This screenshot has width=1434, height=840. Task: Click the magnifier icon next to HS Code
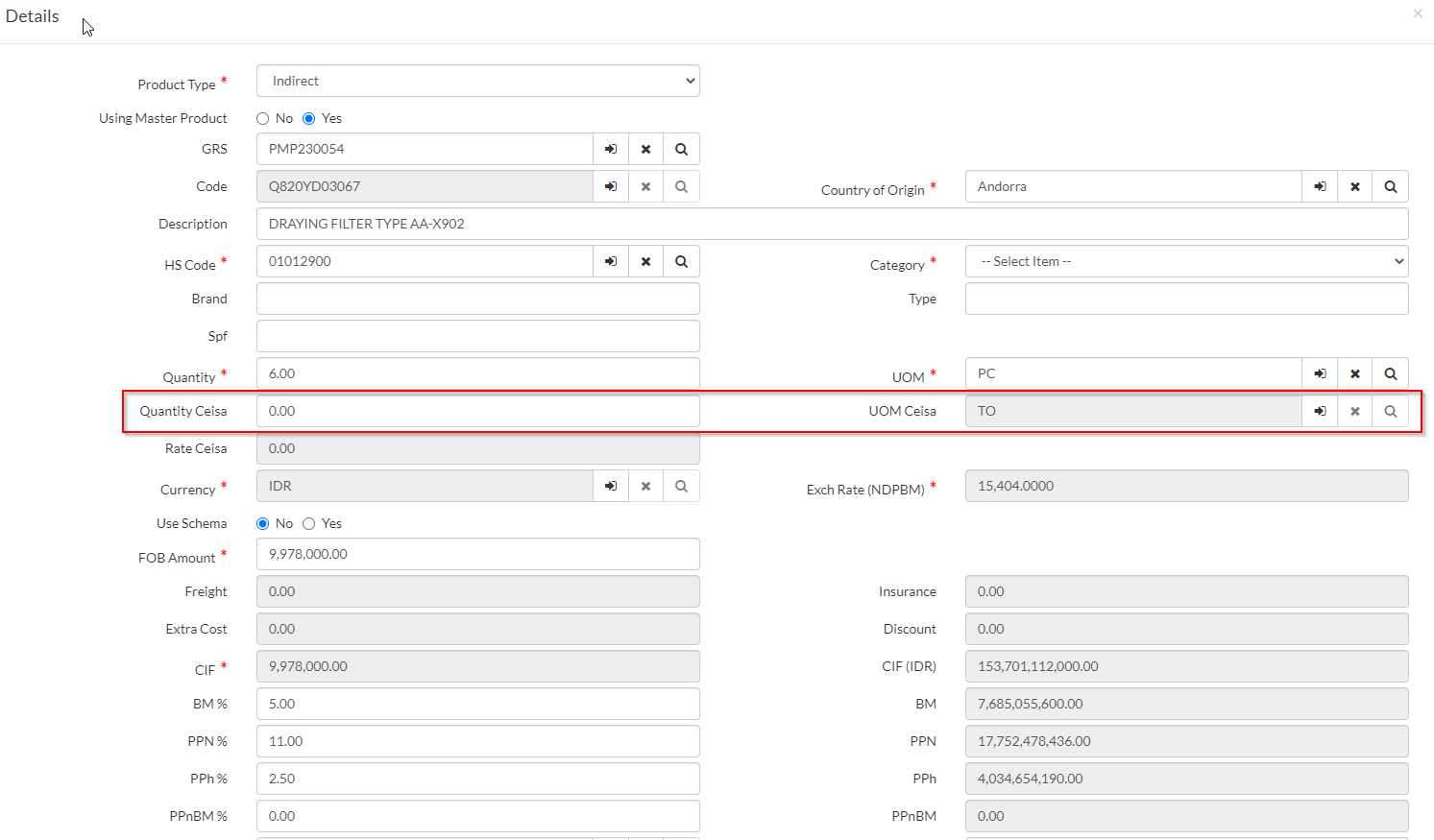click(x=681, y=261)
